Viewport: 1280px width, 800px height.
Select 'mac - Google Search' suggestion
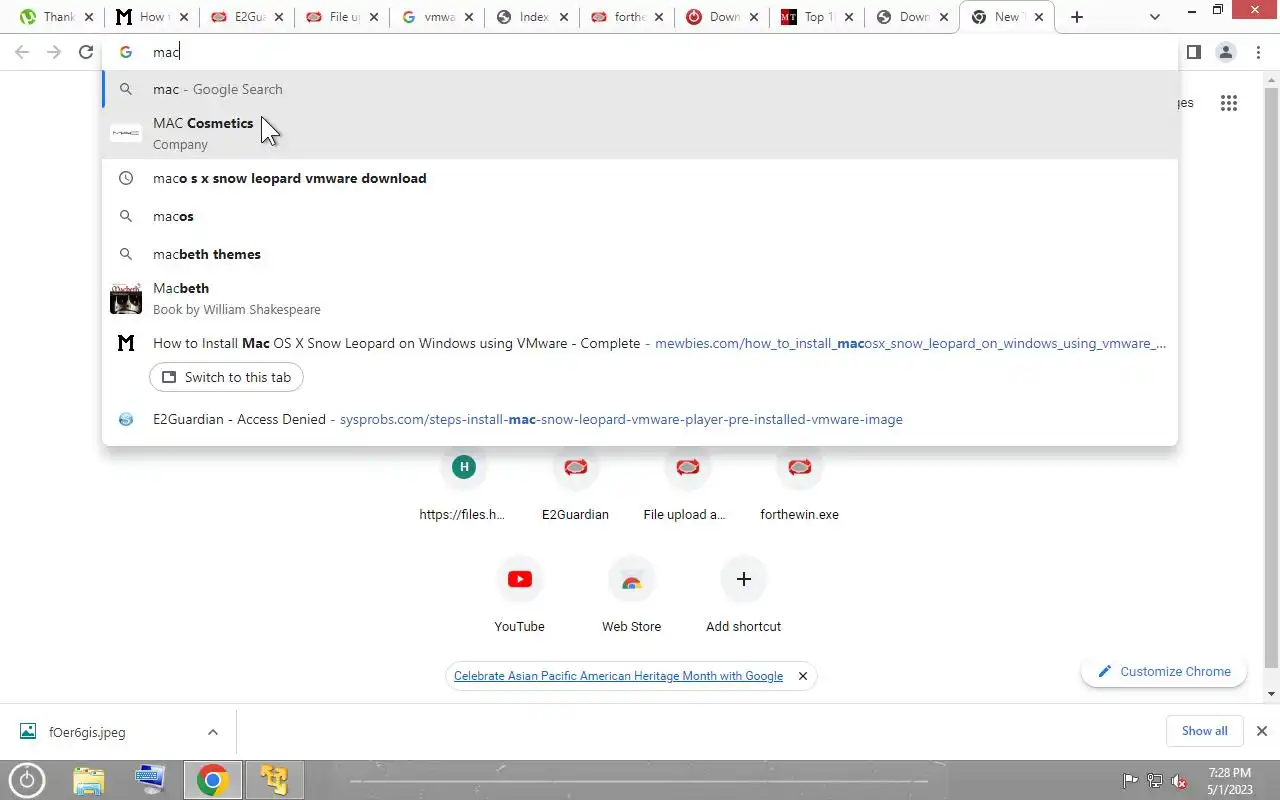point(640,89)
